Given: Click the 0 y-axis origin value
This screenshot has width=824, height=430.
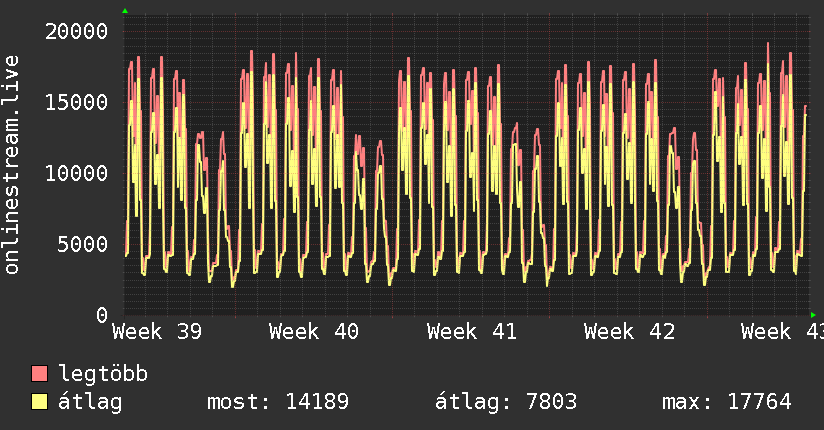Looking at the screenshot, I should pos(102,315).
